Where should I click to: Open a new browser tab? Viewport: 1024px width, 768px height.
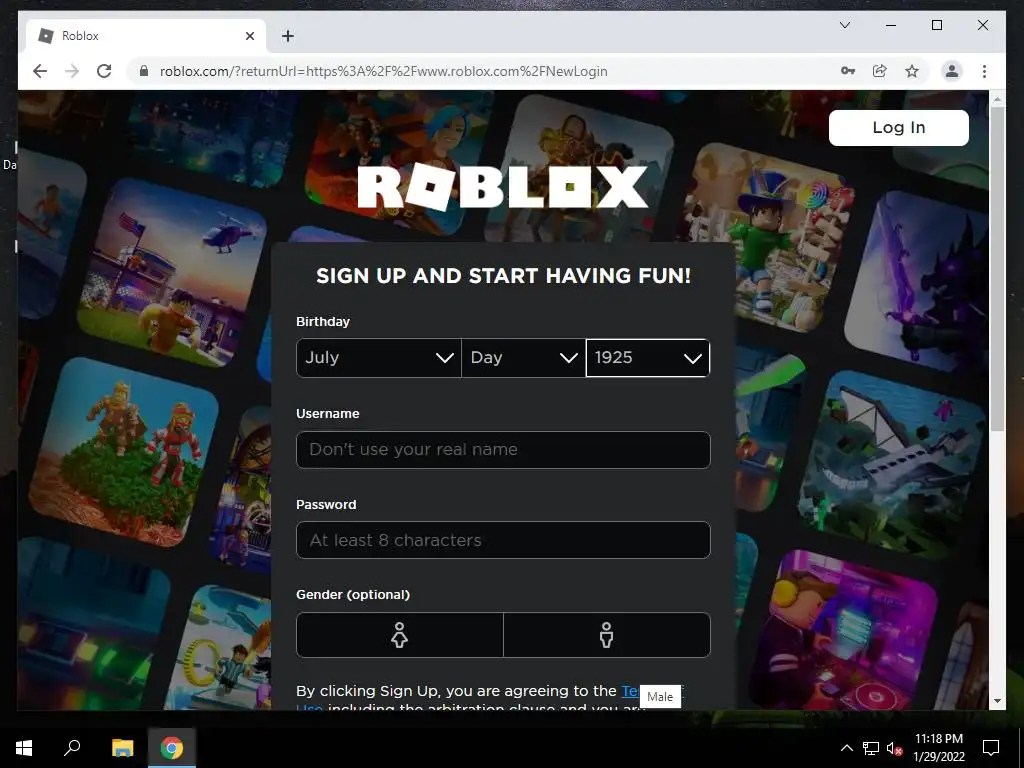click(x=288, y=36)
